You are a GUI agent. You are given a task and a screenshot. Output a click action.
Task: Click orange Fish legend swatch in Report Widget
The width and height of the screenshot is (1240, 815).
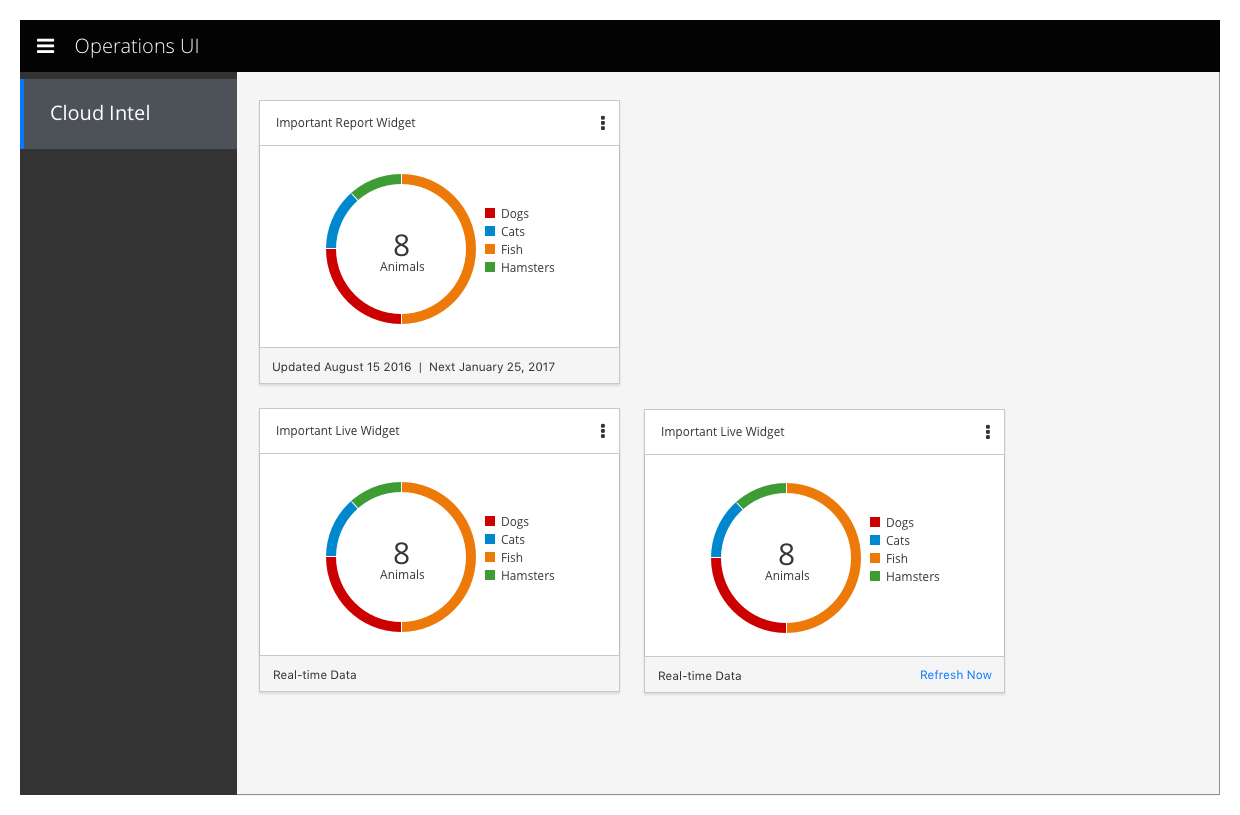click(490, 249)
